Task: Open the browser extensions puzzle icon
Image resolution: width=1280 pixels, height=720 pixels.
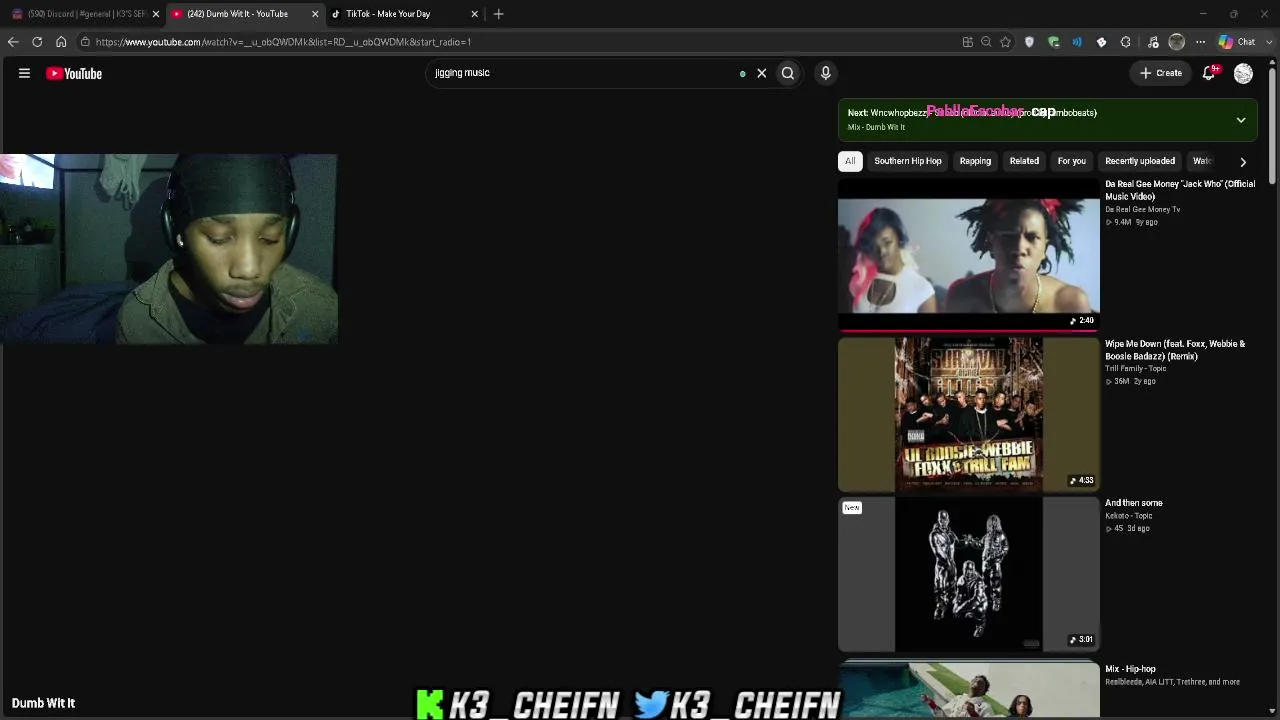Action: click(x=1125, y=42)
